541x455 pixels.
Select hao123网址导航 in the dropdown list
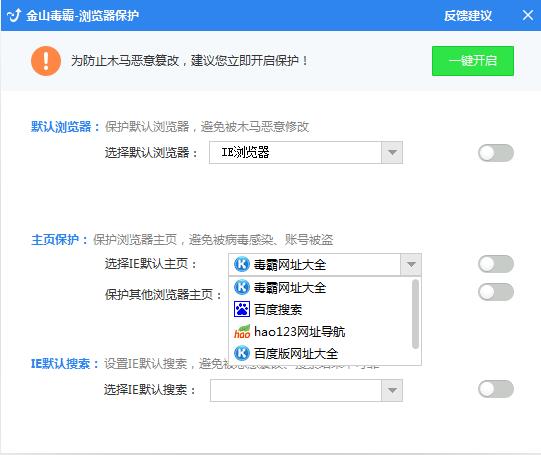(321, 332)
